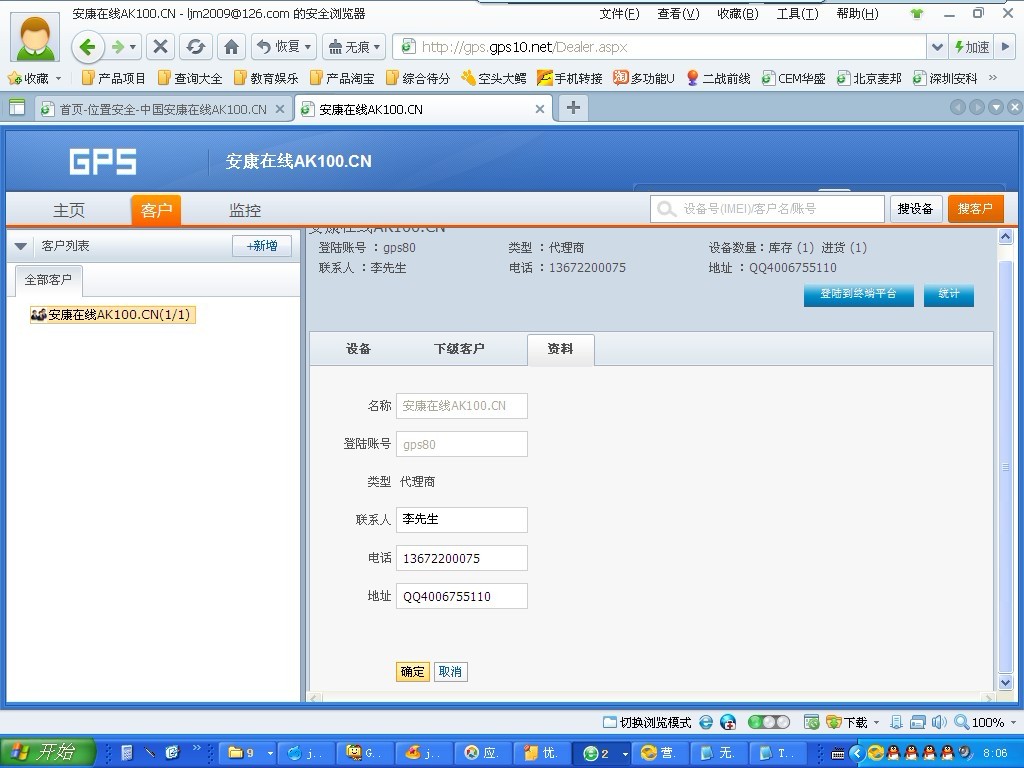Click the device/customer search input field
The height and width of the screenshot is (768, 1024).
coord(767,209)
